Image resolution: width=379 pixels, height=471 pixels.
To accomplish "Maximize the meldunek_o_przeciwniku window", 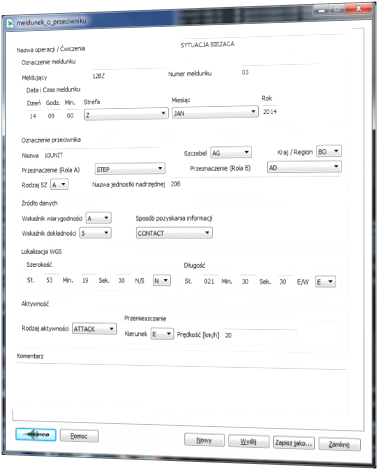I will pos(337,9).
